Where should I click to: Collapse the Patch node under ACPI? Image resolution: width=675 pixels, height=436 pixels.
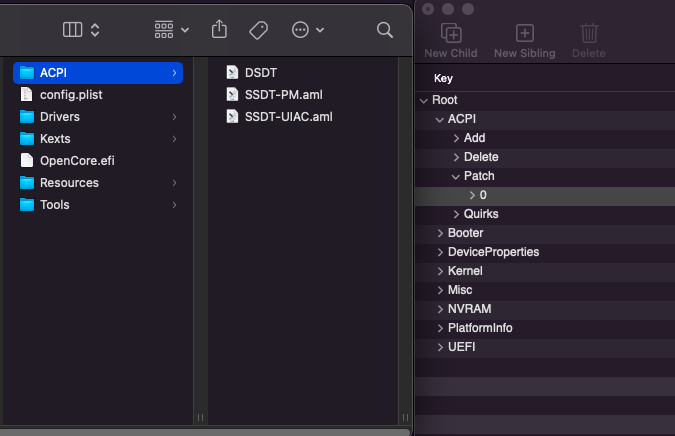pyautogui.click(x=455, y=176)
